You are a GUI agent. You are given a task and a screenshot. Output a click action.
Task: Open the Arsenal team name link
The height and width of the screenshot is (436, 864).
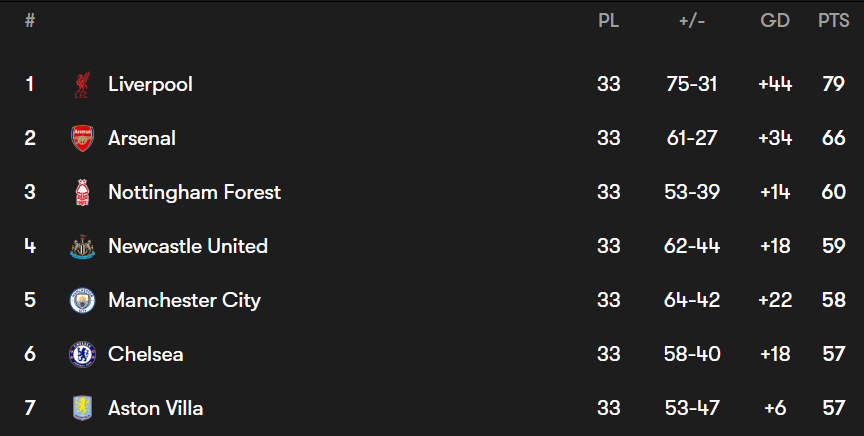point(142,138)
